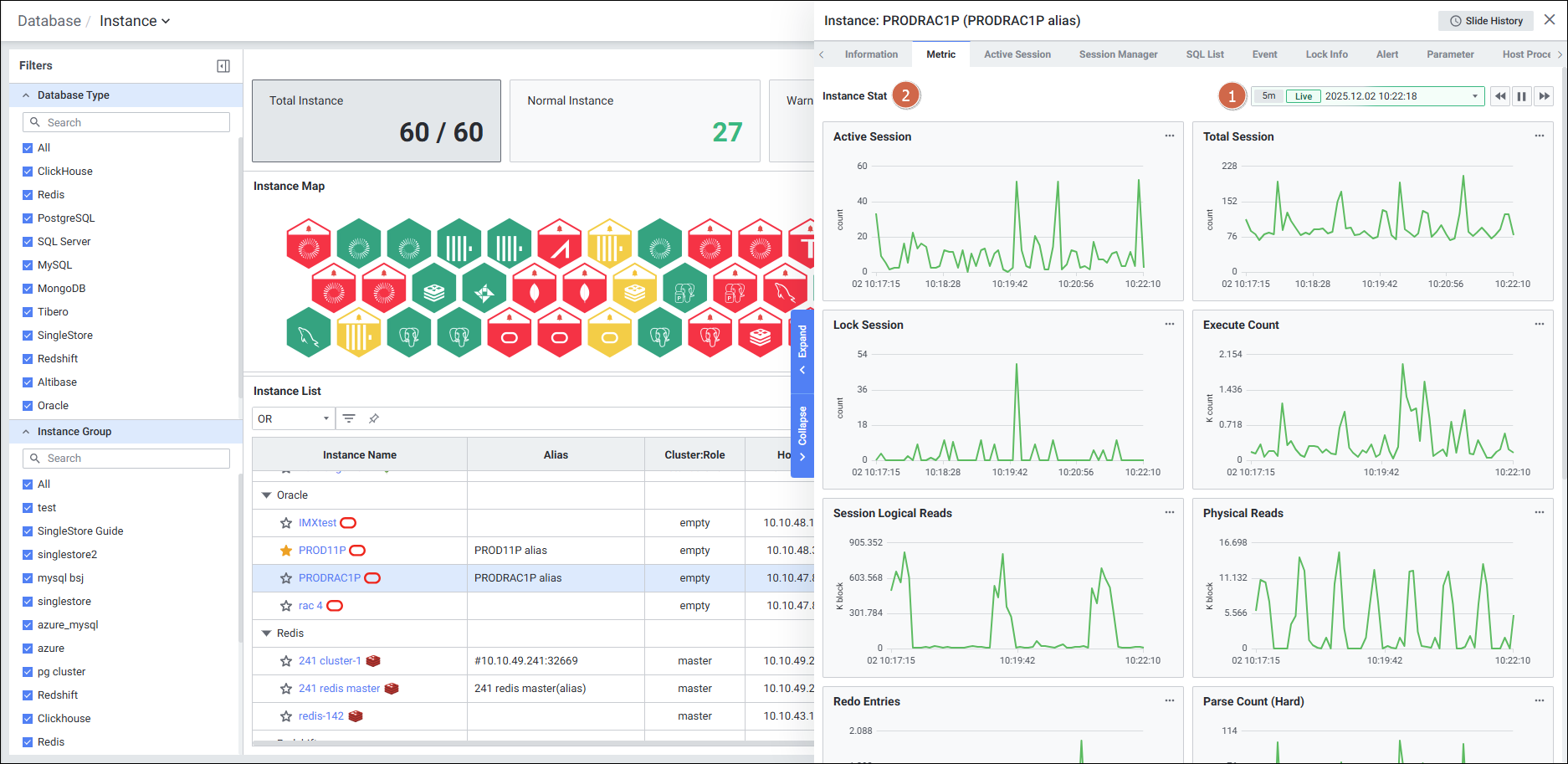Collapse the Filters panel icon
This screenshot has width=1568, height=764.
pyautogui.click(x=223, y=66)
